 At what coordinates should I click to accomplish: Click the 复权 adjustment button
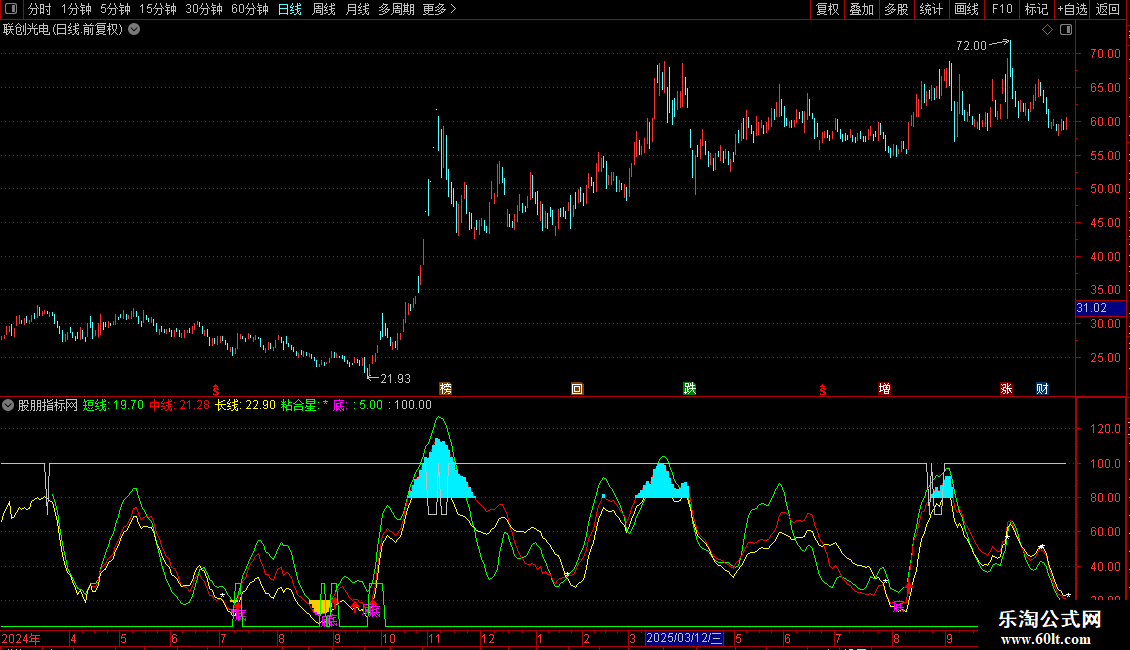pos(827,9)
